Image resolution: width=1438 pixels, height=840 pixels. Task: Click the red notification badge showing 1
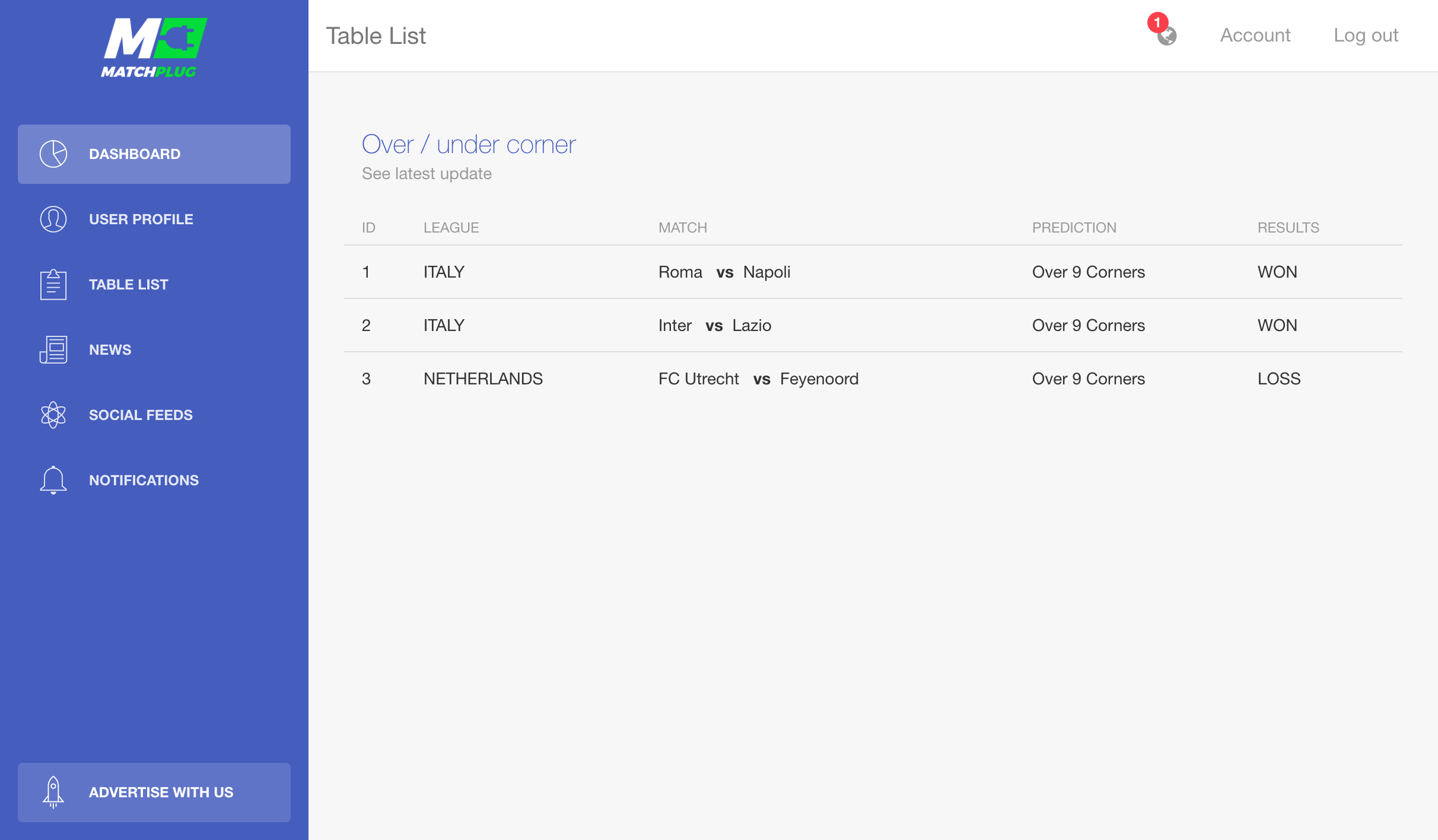1157,23
